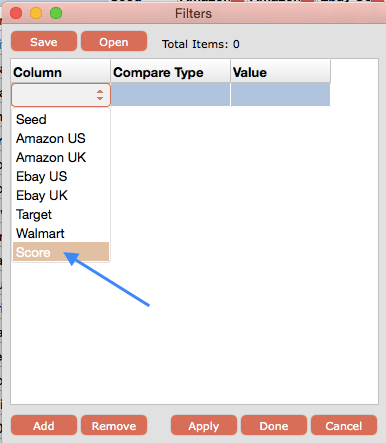Pick Amazon US column option
The width and height of the screenshot is (386, 443).
pos(61,138)
